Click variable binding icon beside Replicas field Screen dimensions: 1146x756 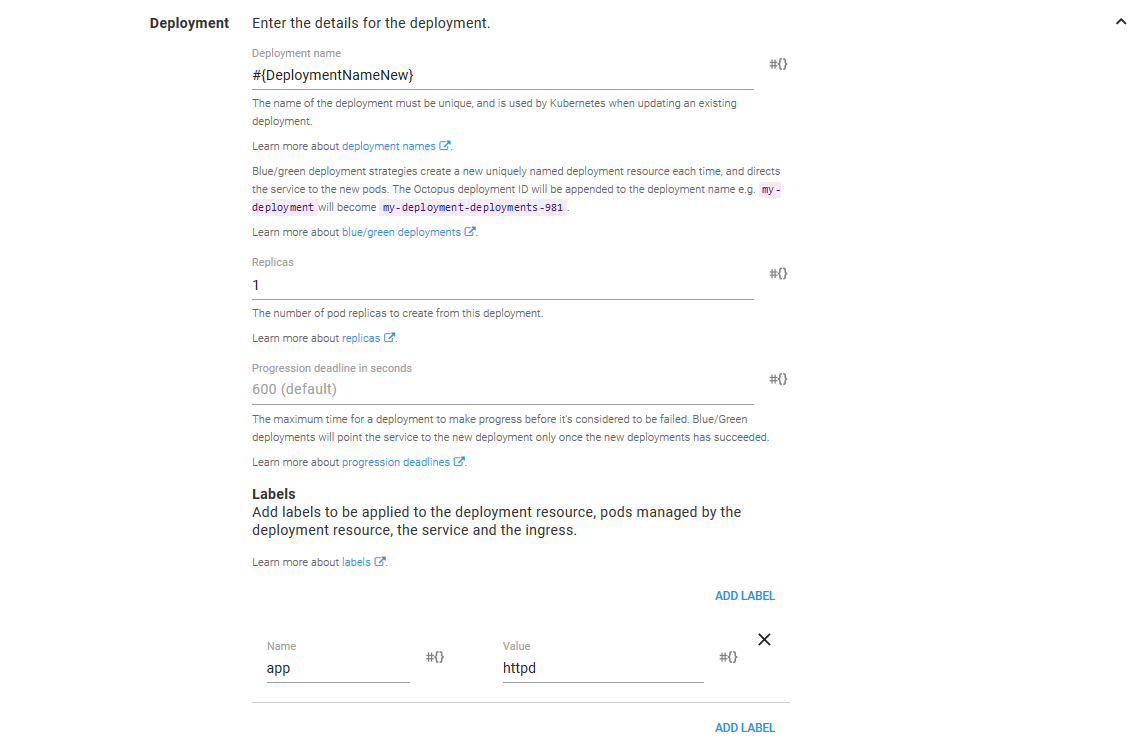tap(778, 273)
